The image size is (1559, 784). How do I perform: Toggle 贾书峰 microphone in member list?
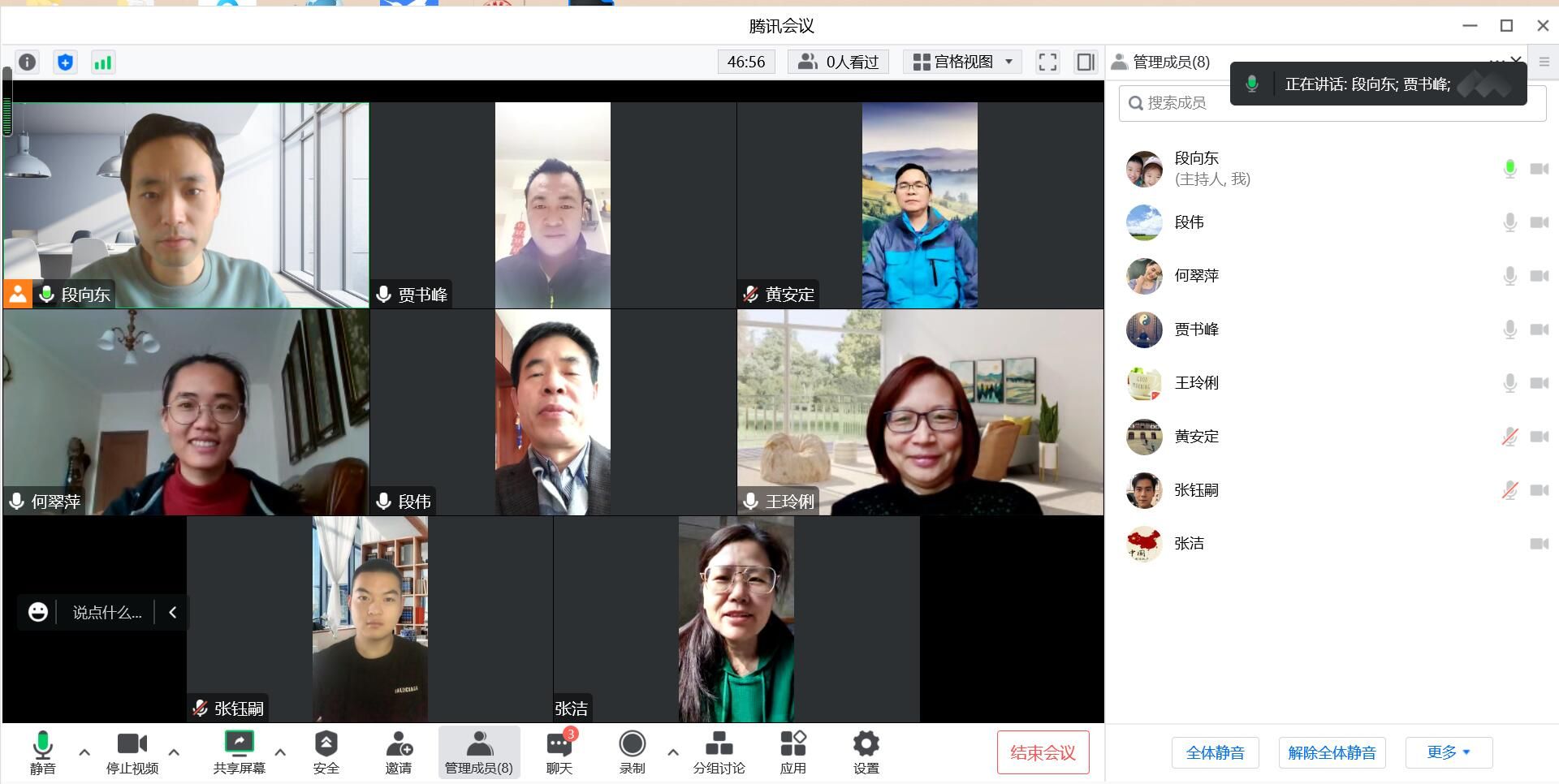1509,330
